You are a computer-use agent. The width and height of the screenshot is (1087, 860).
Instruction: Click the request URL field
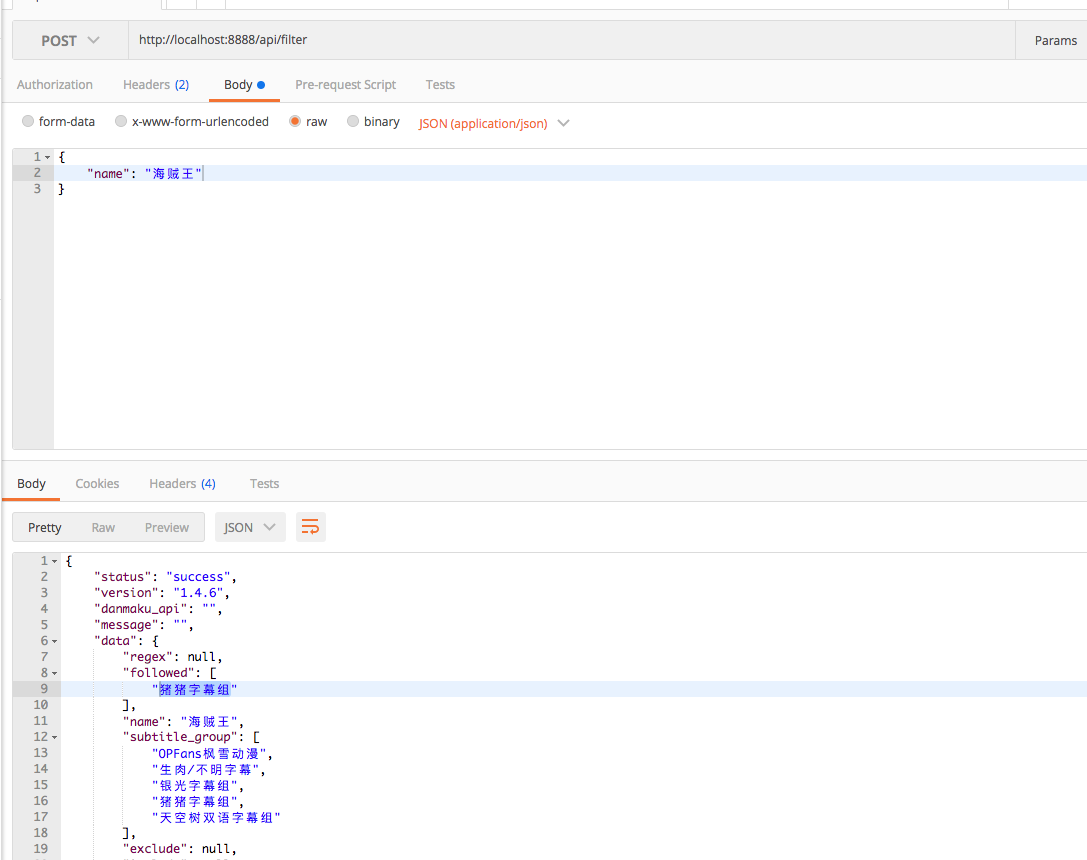tap(572, 40)
